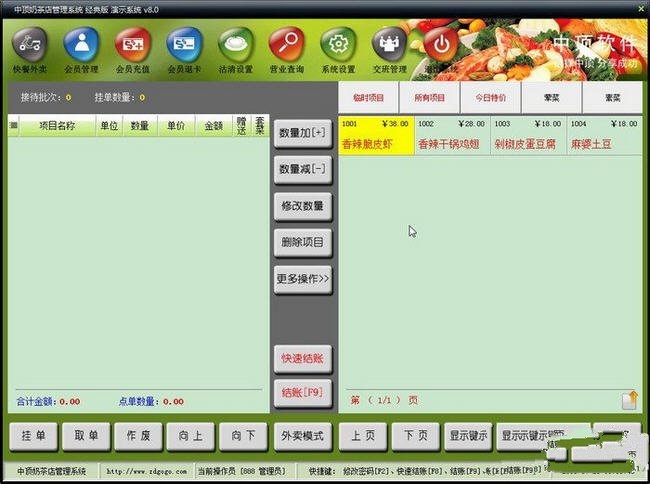Screen dimensions: 650x484
Task: Select the 荤菜 category tab
Action: coord(552,98)
